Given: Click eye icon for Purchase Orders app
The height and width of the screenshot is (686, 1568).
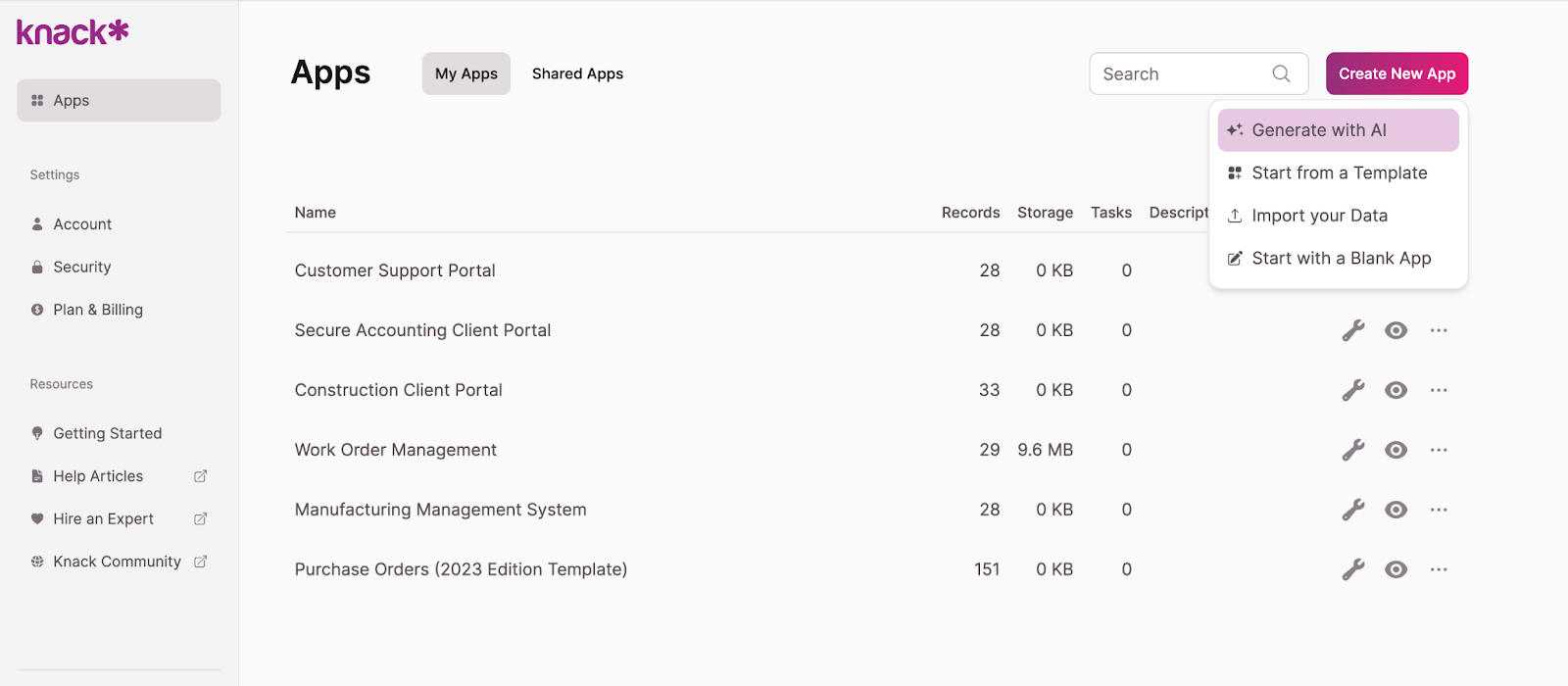Looking at the screenshot, I should pos(1396,569).
